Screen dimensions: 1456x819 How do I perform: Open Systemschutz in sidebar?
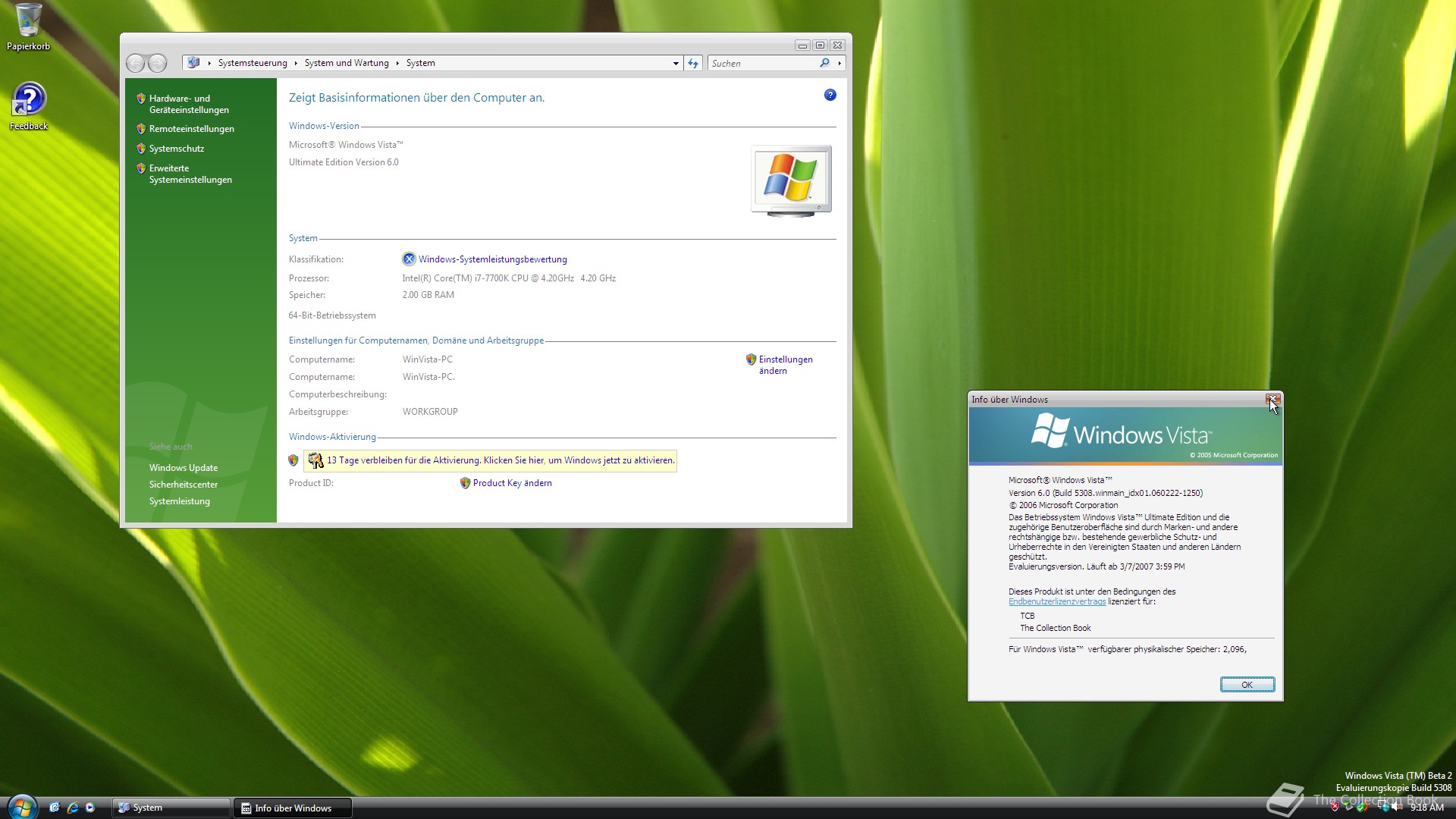[x=177, y=149]
